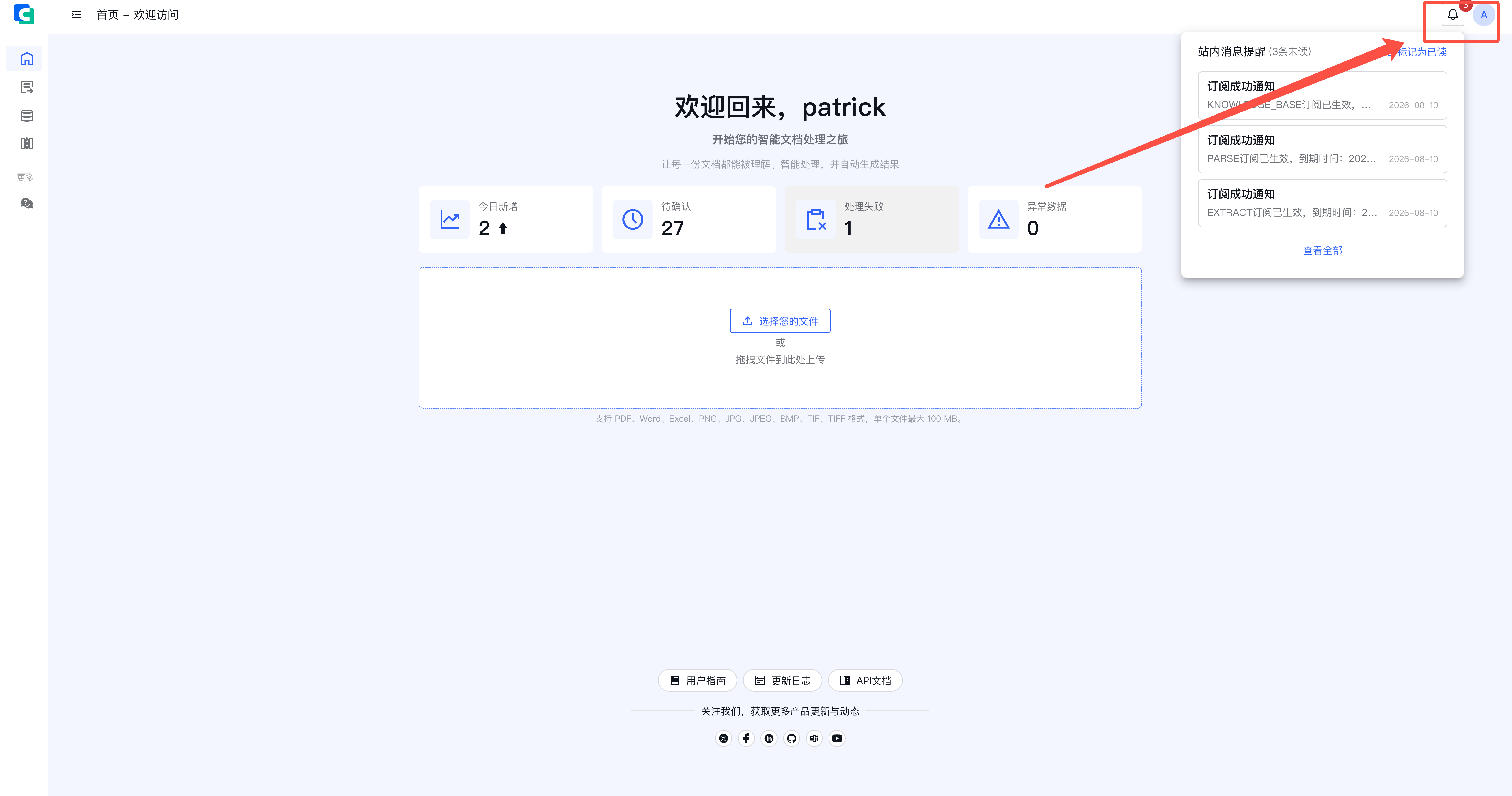Open the split compare sidebar icon
Viewport: 1512px width, 796px height.
pyautogui.click(x=26, y=144)
